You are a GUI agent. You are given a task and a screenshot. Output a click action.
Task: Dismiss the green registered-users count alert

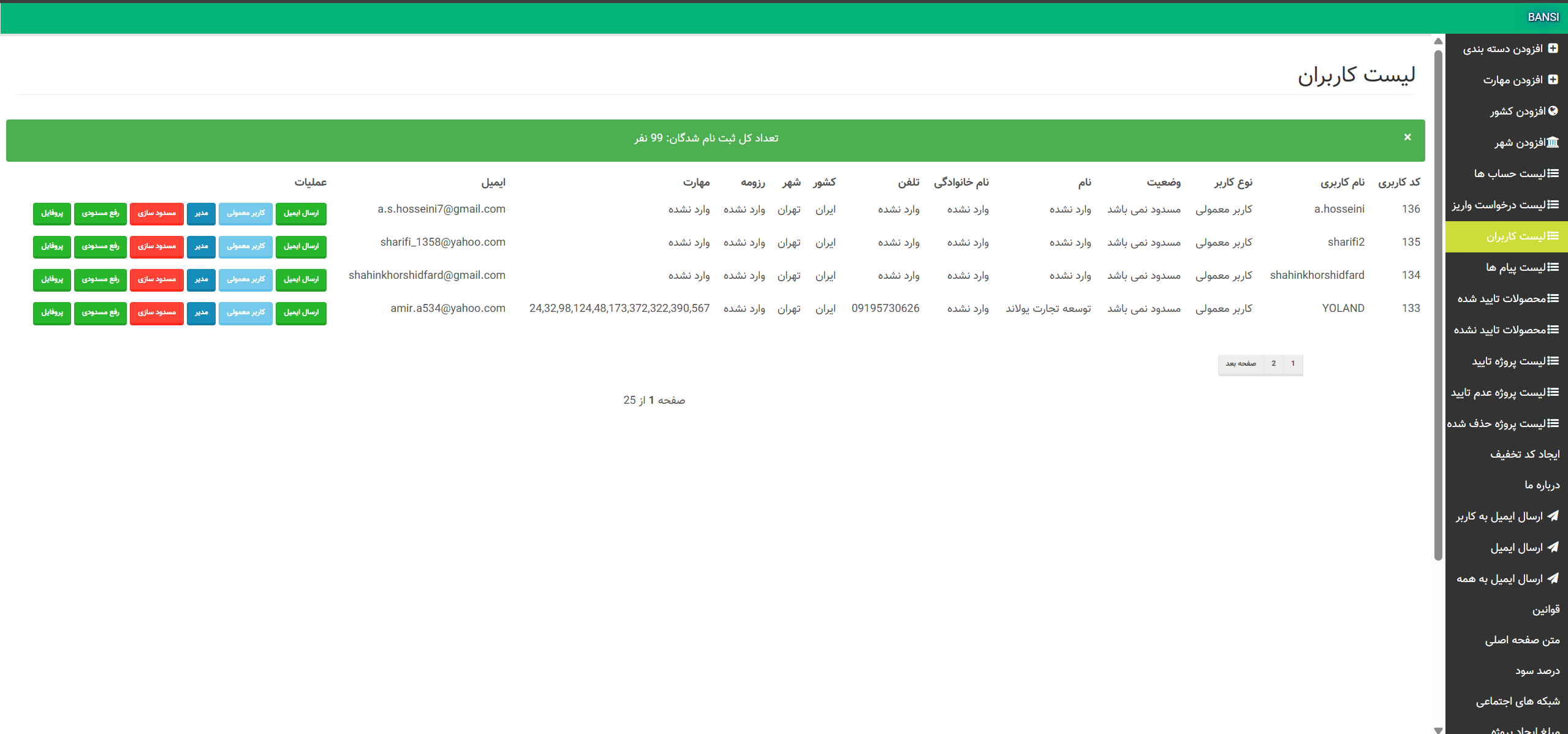coord(1407,137)
